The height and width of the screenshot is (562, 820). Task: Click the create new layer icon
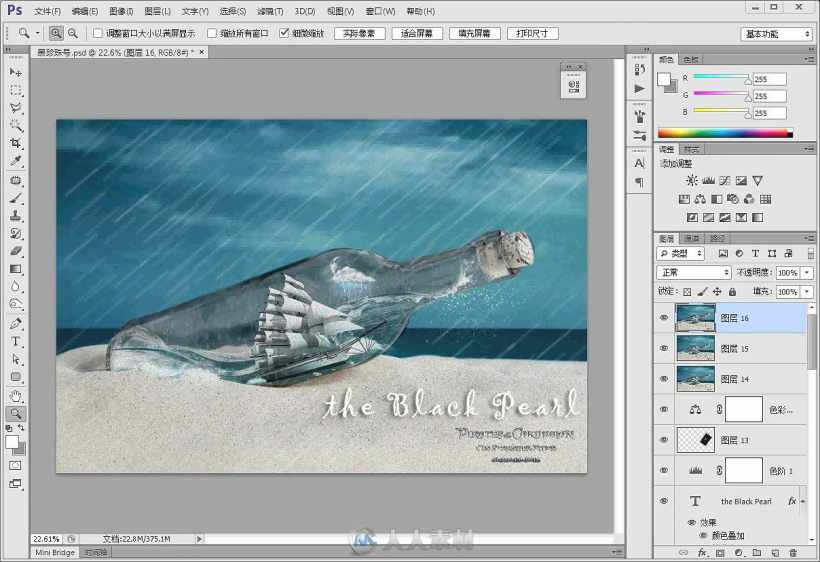click(x=775, y=552)
